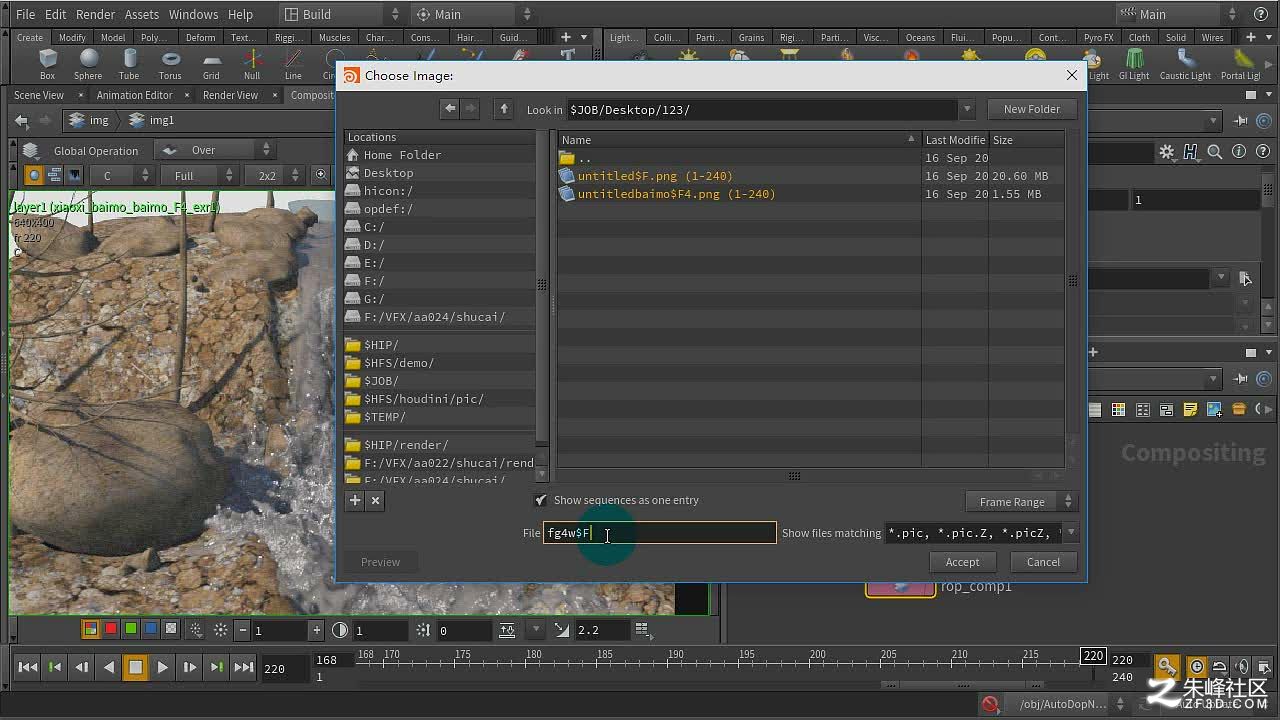Open the Frame Range dropdown
Image resolution: width=1280 pixels, height=720 pixels.
(x=1021, y=502)
